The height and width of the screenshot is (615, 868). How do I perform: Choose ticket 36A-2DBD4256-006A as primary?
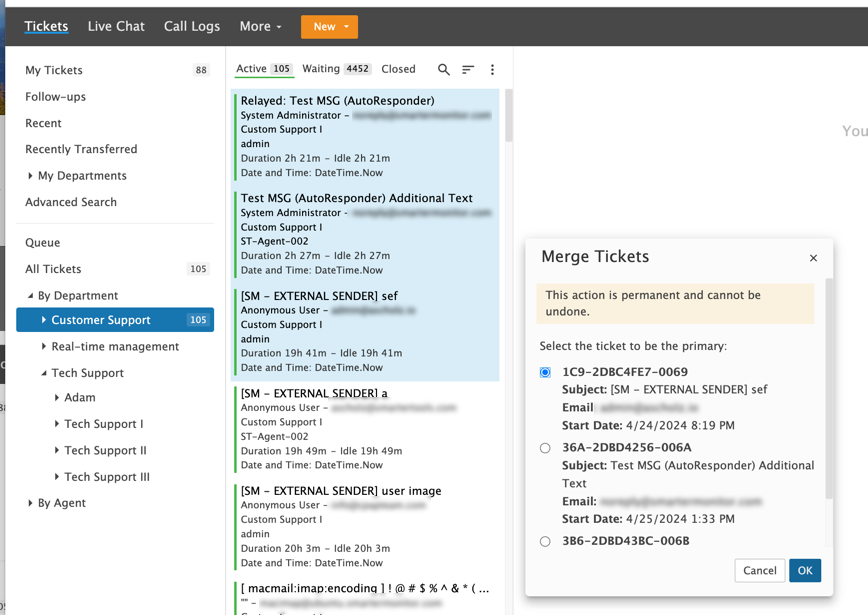tap(545, 448)
